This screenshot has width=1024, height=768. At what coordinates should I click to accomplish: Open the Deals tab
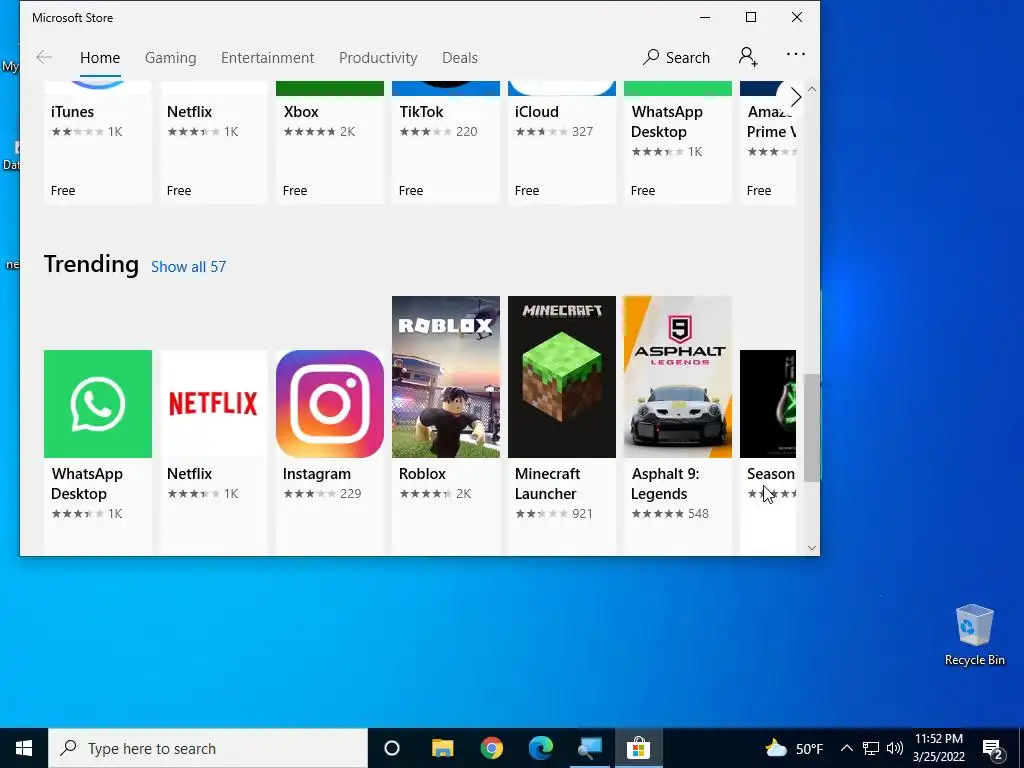click(x=460, y=57)
